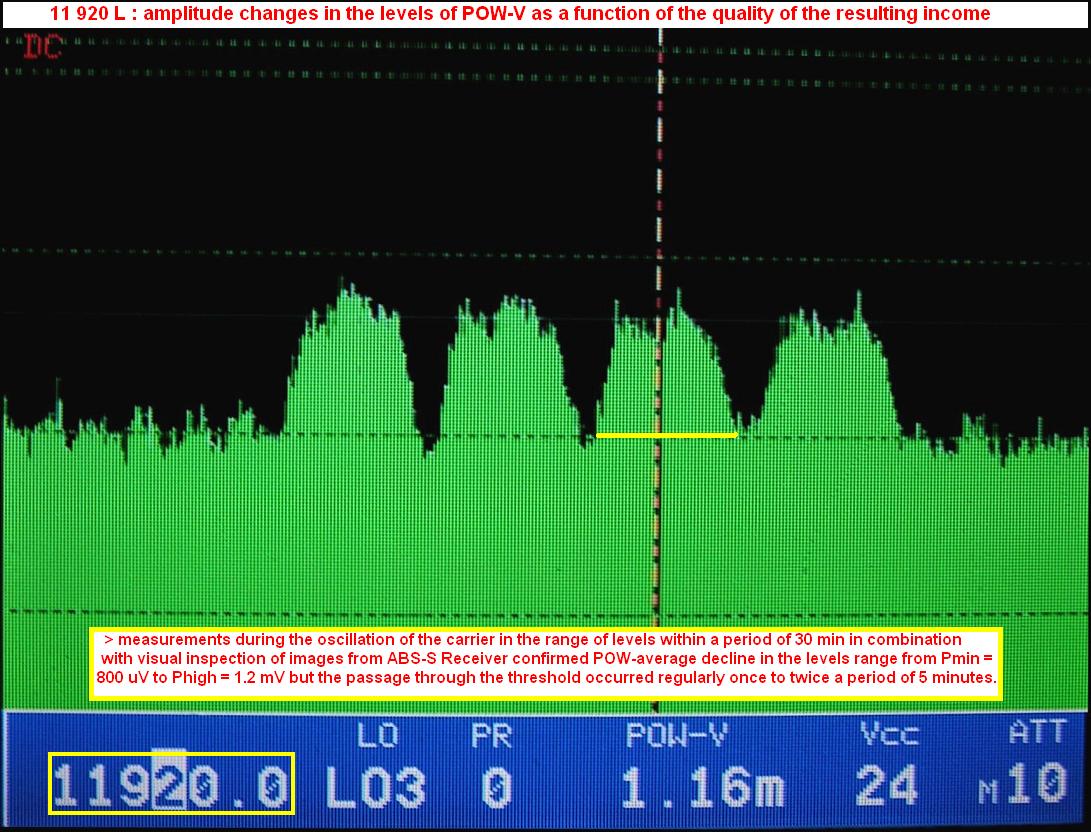
Task: Click the L03 local oscillator value
Action: (x=376, y=787)
